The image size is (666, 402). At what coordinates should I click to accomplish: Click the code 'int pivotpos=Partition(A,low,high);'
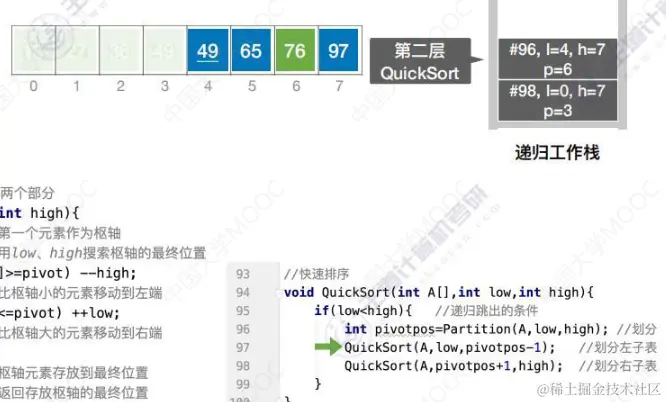pyautogui.click(x=477, y=329)
